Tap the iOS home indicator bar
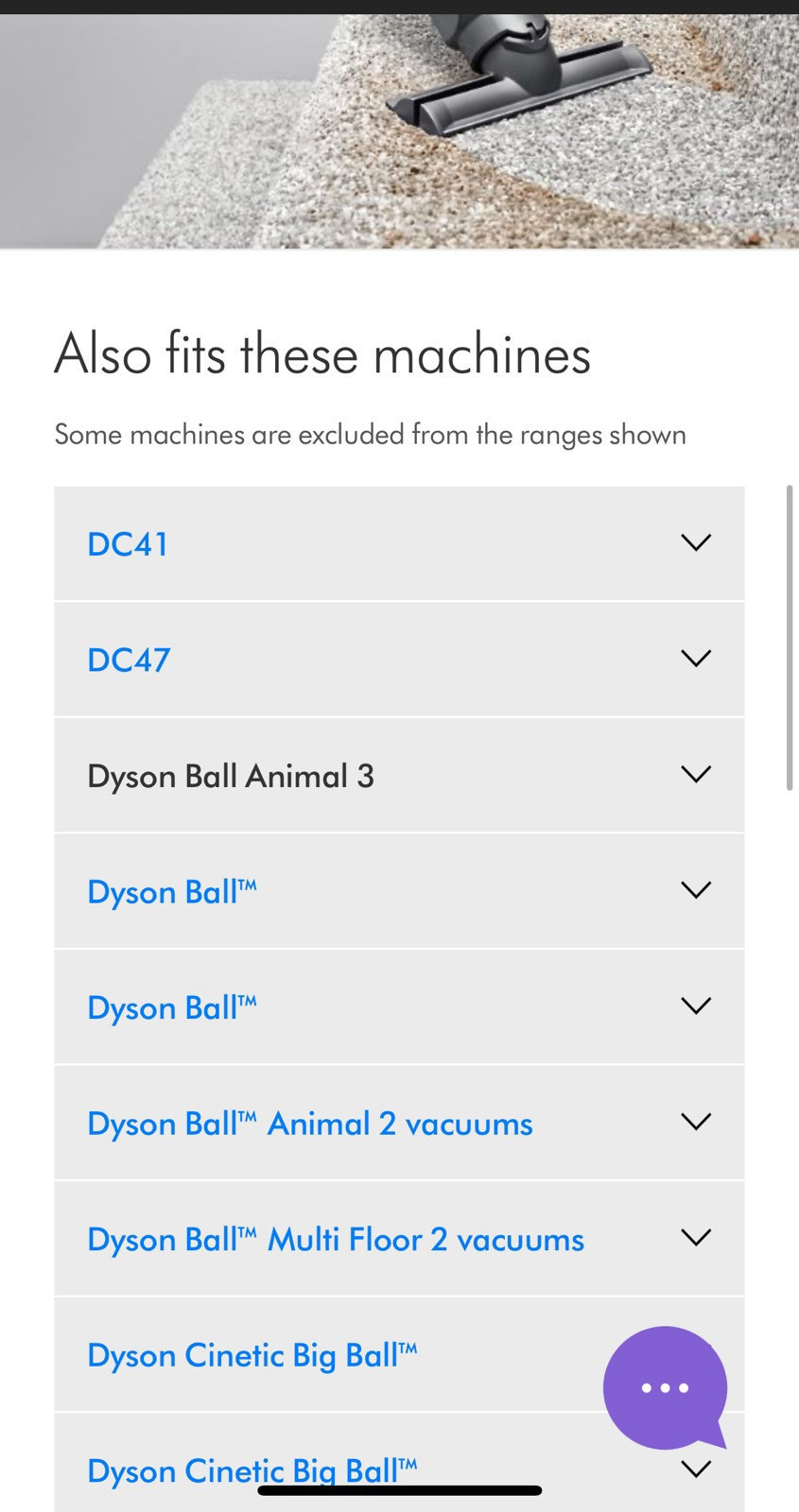Viewport: 799px width, 1512px height. pyautogui.click(x=399, y=1490)
